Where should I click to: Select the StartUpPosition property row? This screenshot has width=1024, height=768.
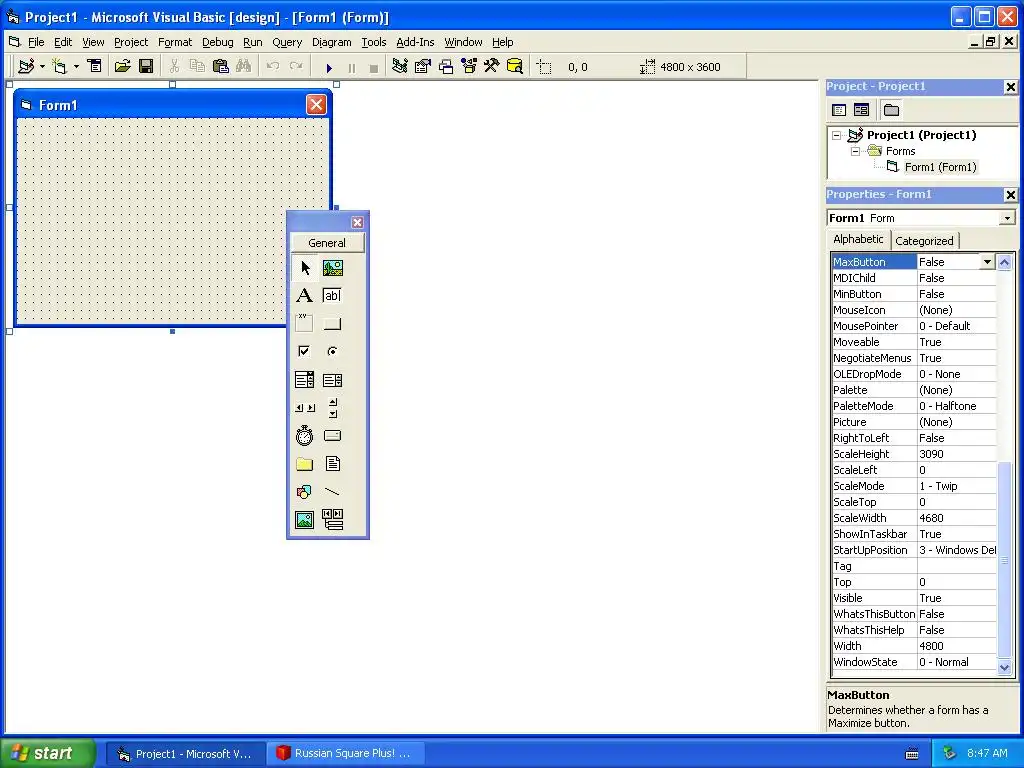[x=914, y=550]
